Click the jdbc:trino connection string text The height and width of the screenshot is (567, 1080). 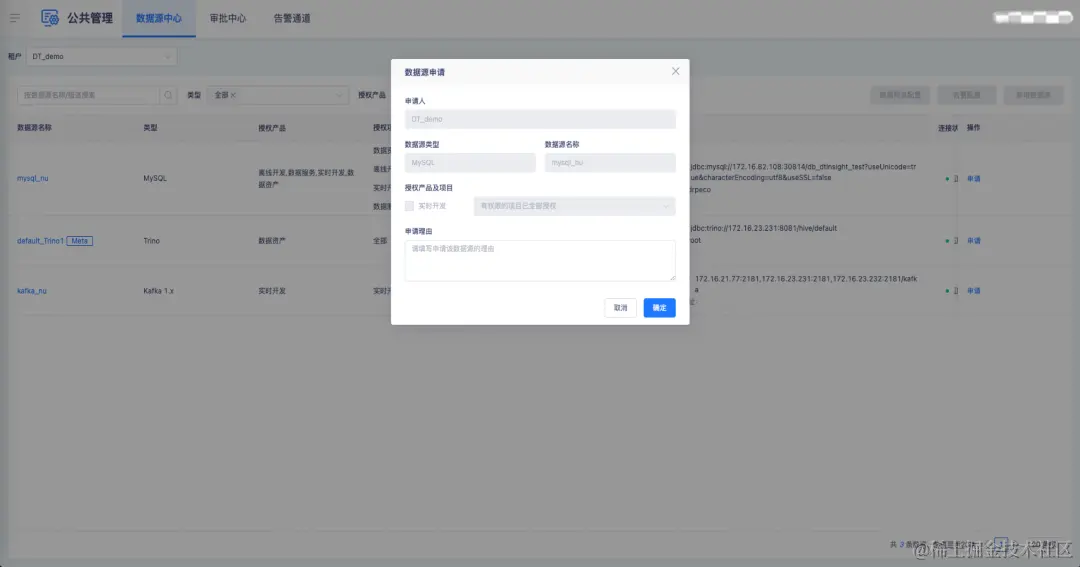coord(765,228)
